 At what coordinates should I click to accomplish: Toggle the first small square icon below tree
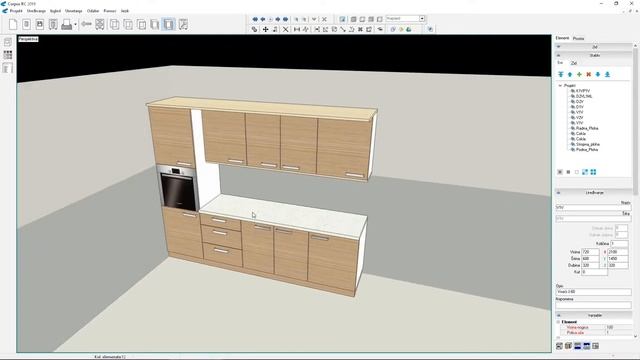pos(560,172)
